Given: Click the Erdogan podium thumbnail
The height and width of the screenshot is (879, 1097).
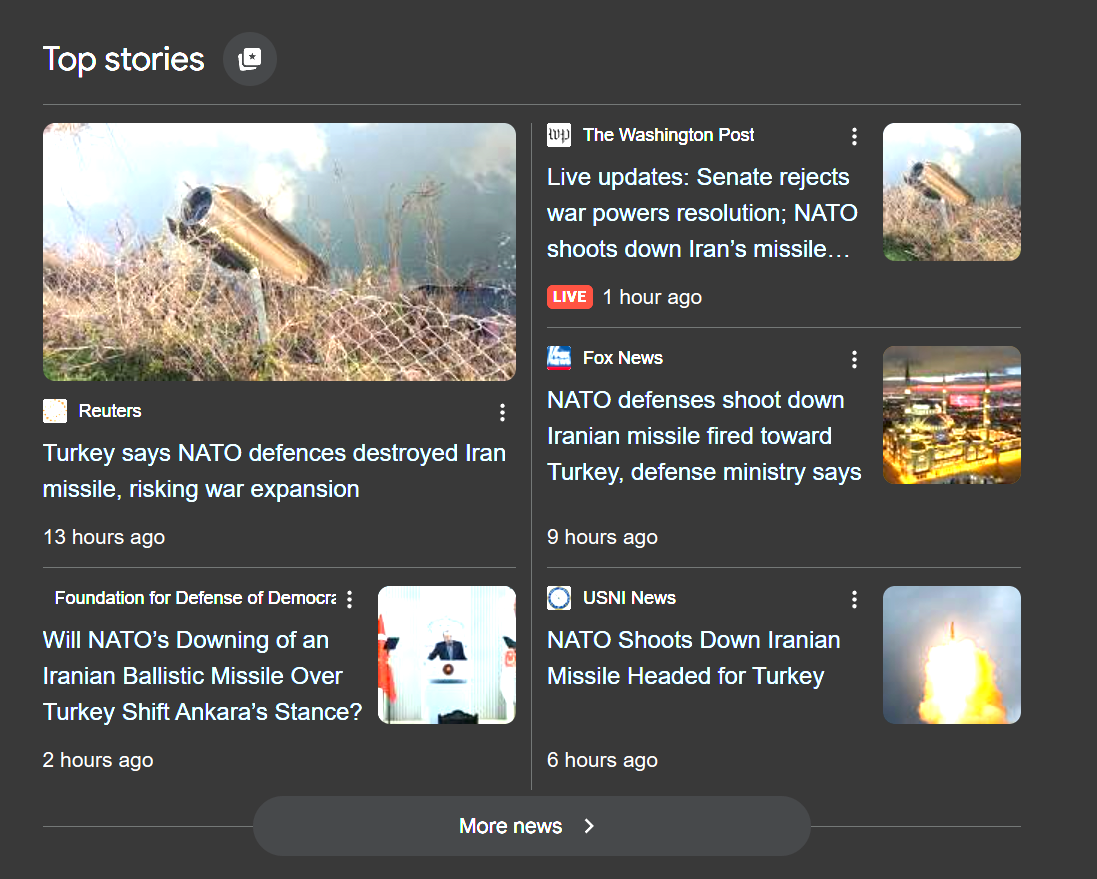Looking at the screenshot, I should (x=446, y=655).
